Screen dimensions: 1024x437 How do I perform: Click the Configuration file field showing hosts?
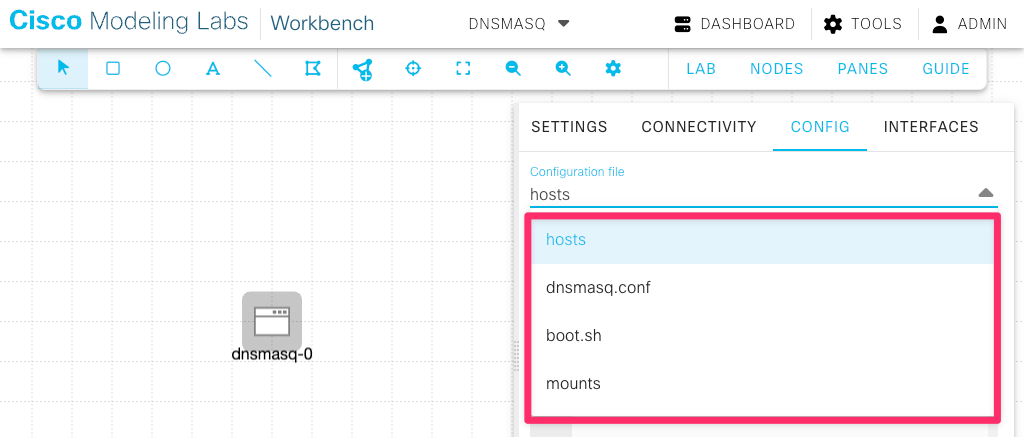(x=763, y=194)
